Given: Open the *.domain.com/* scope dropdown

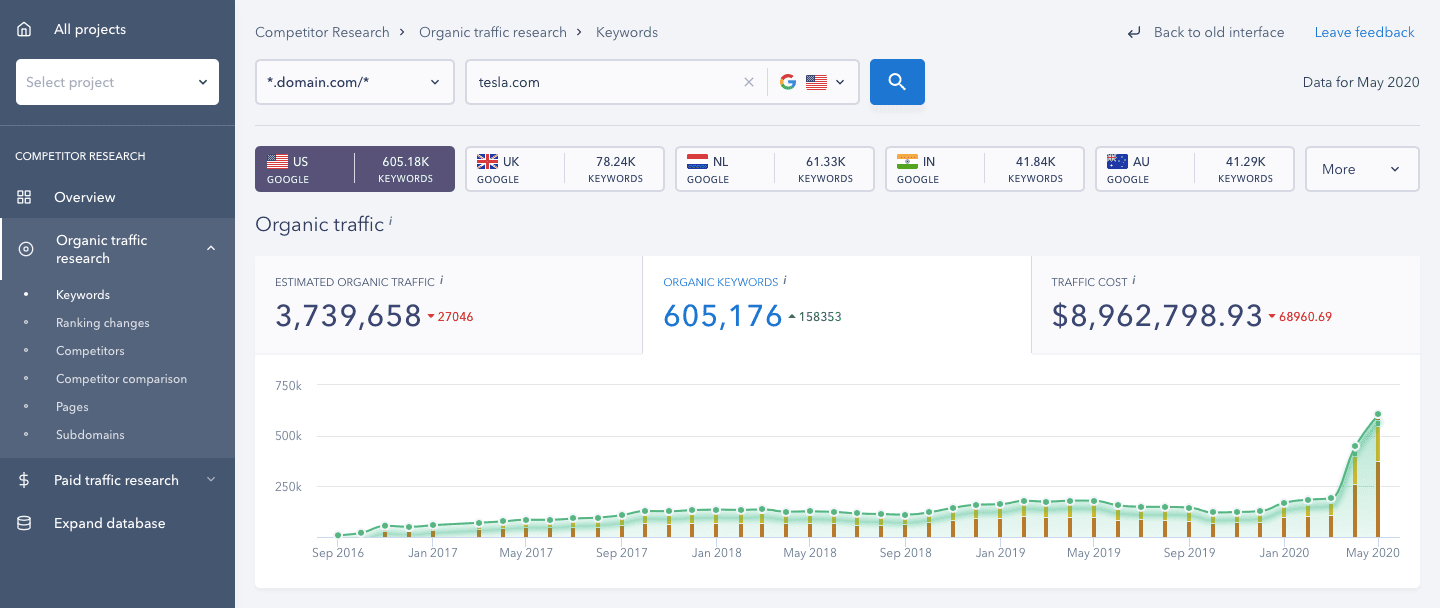Looking at the screenshot, I should (x=355, y=82).
